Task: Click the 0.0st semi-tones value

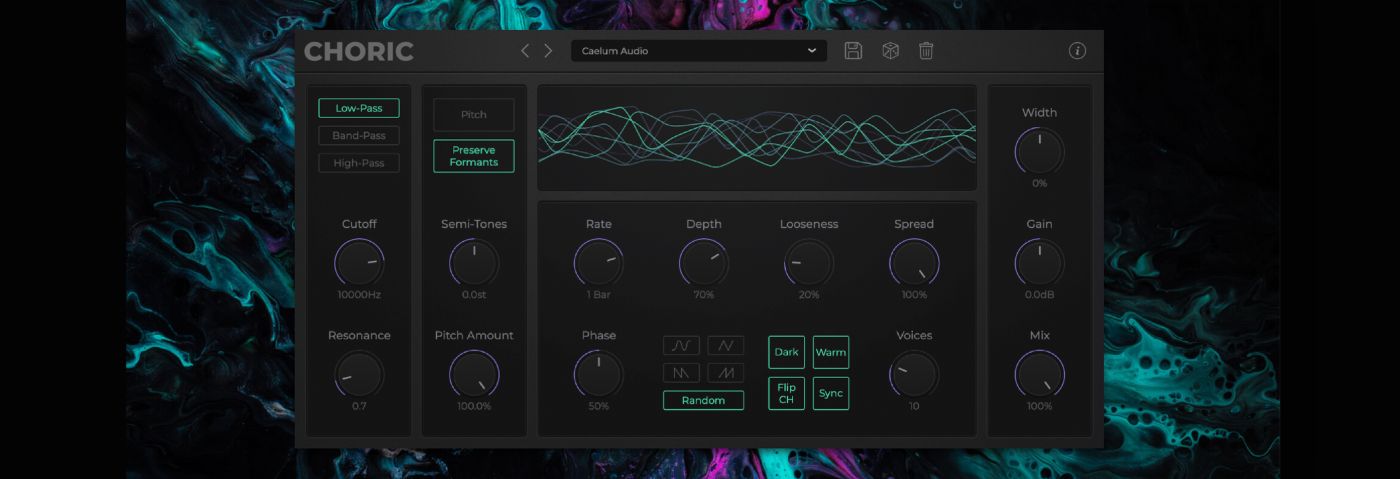Action: pyautogui.click(x=474, y=295)
